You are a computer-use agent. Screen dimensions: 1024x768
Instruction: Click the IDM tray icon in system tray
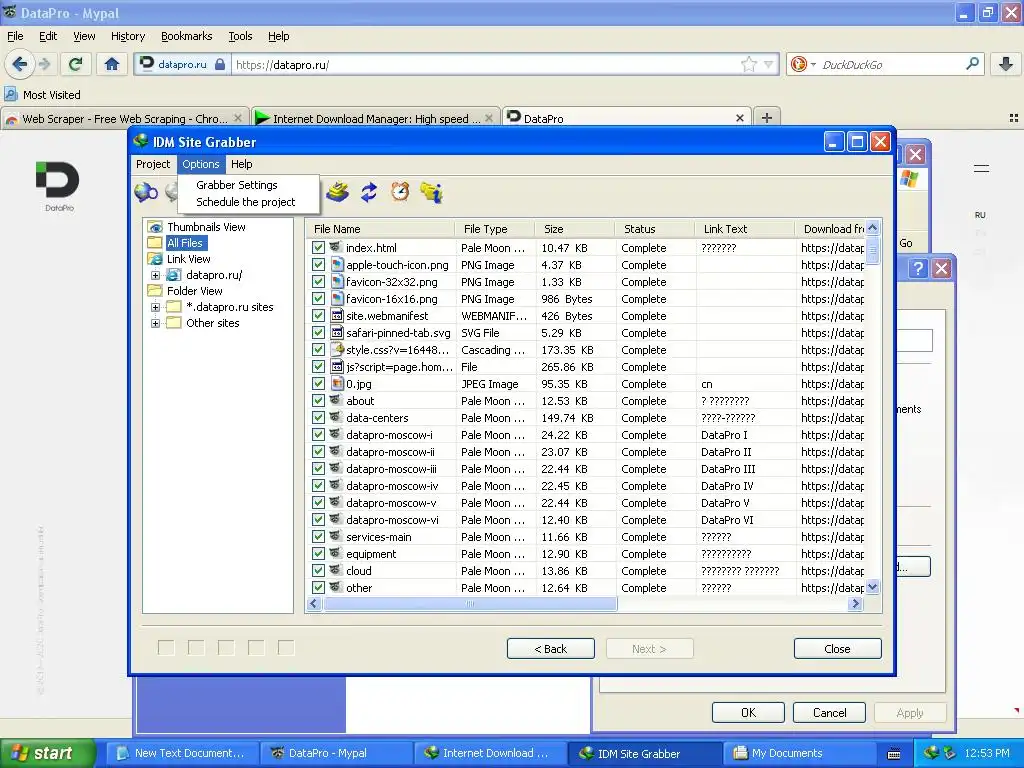(x=931, y=752)
